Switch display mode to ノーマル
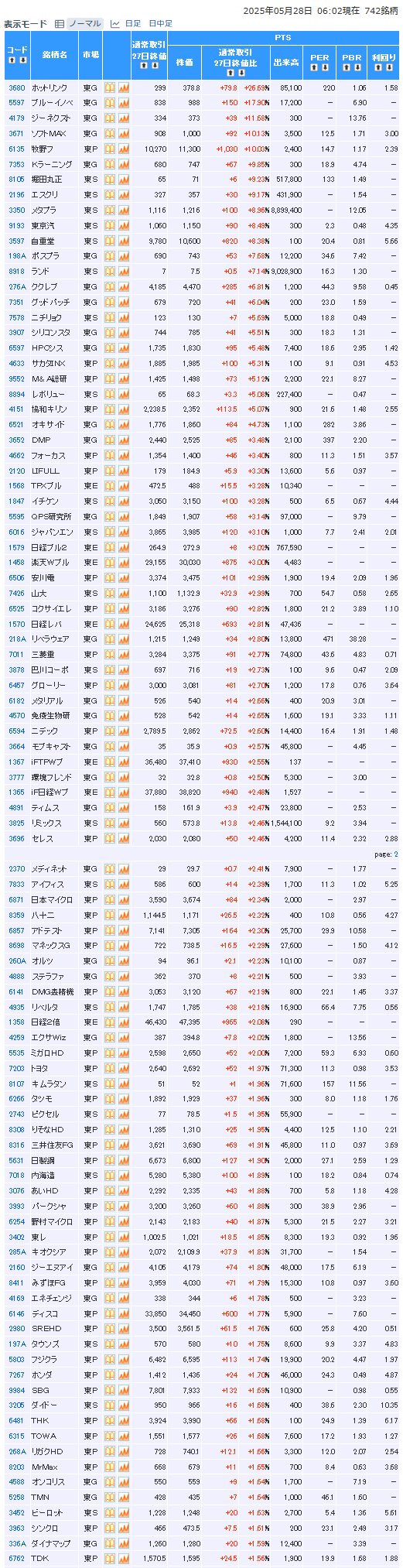This screenshot has width=403, height=1568. (84, 24)
